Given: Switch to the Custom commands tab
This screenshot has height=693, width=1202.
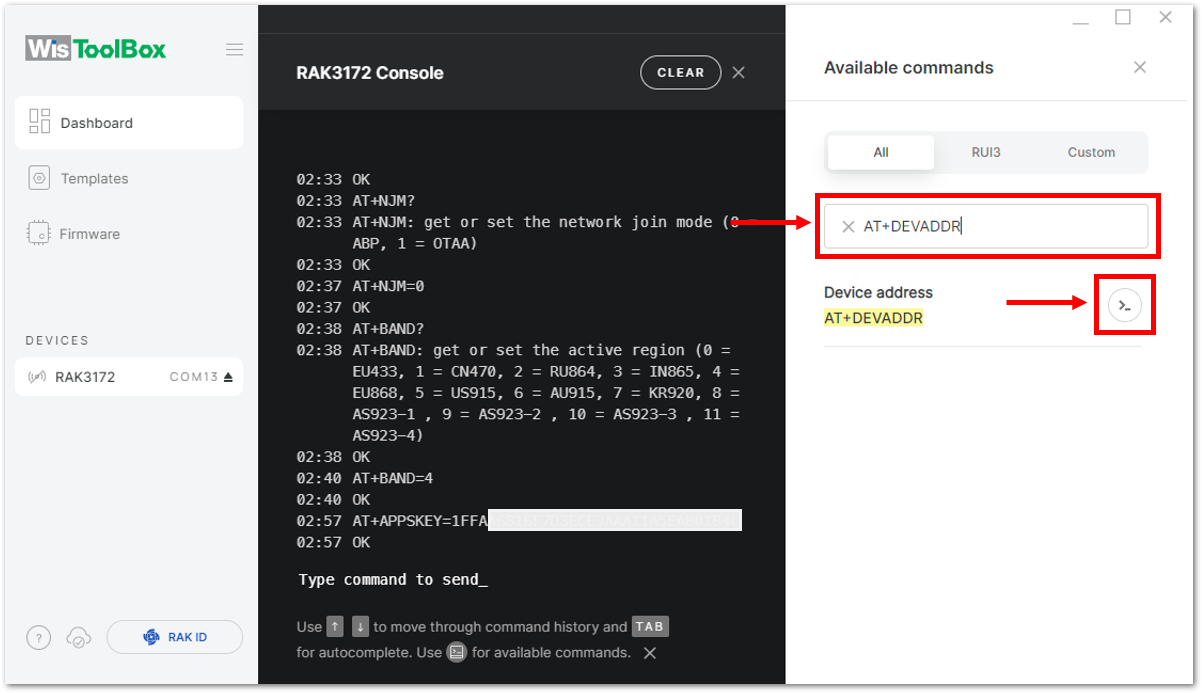Looking at the screenshot, I should 1091,152.
